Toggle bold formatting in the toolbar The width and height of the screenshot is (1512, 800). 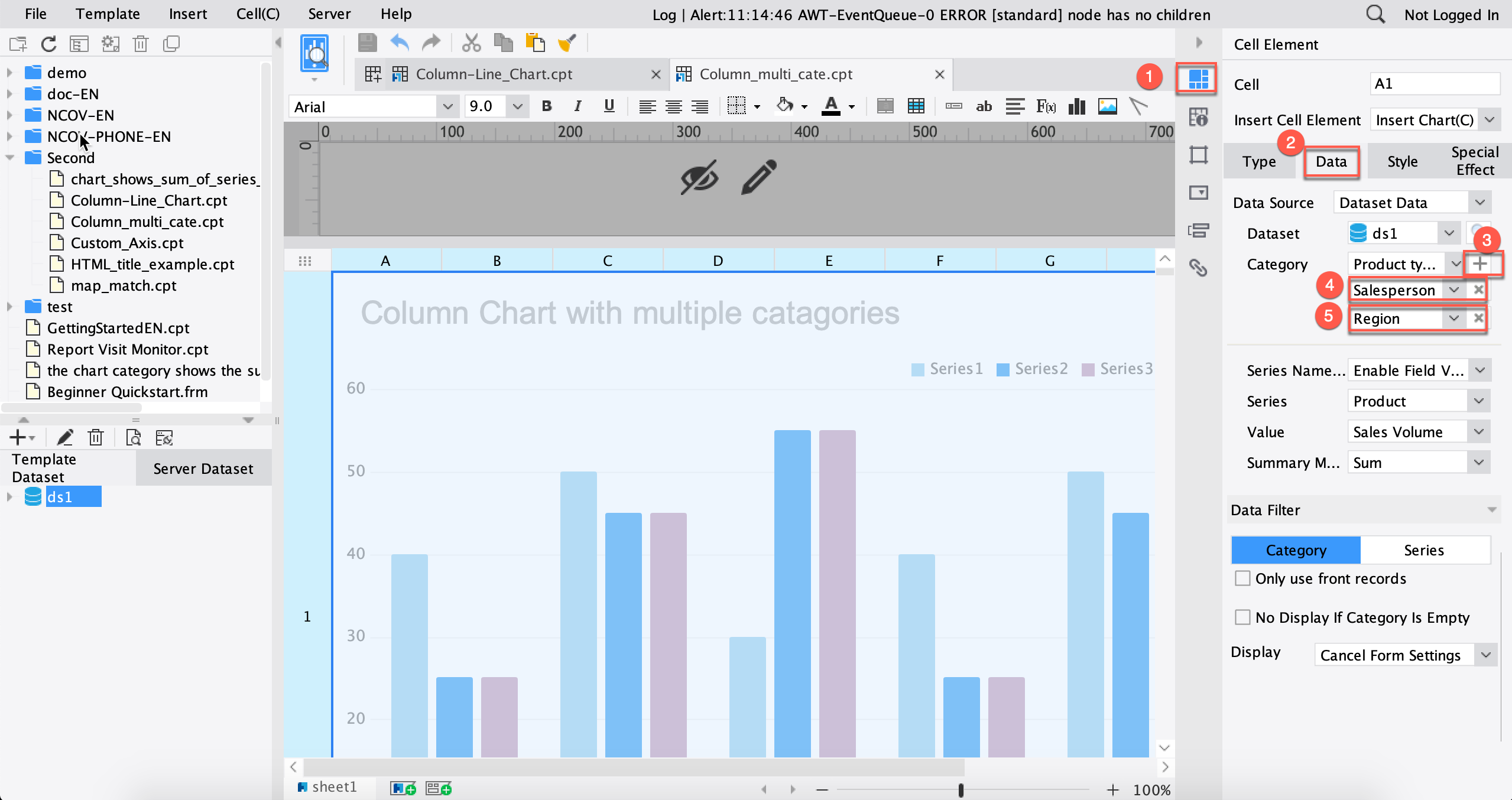546,106
